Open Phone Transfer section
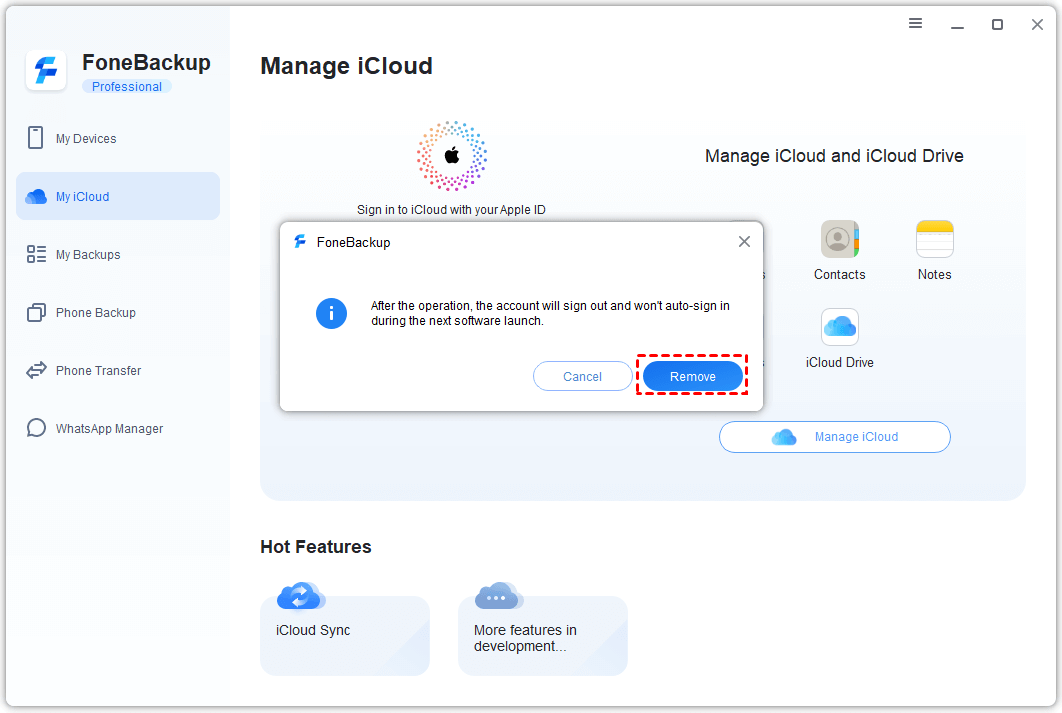The width and height of the screenshot is (1062, 713). [98, 371]
